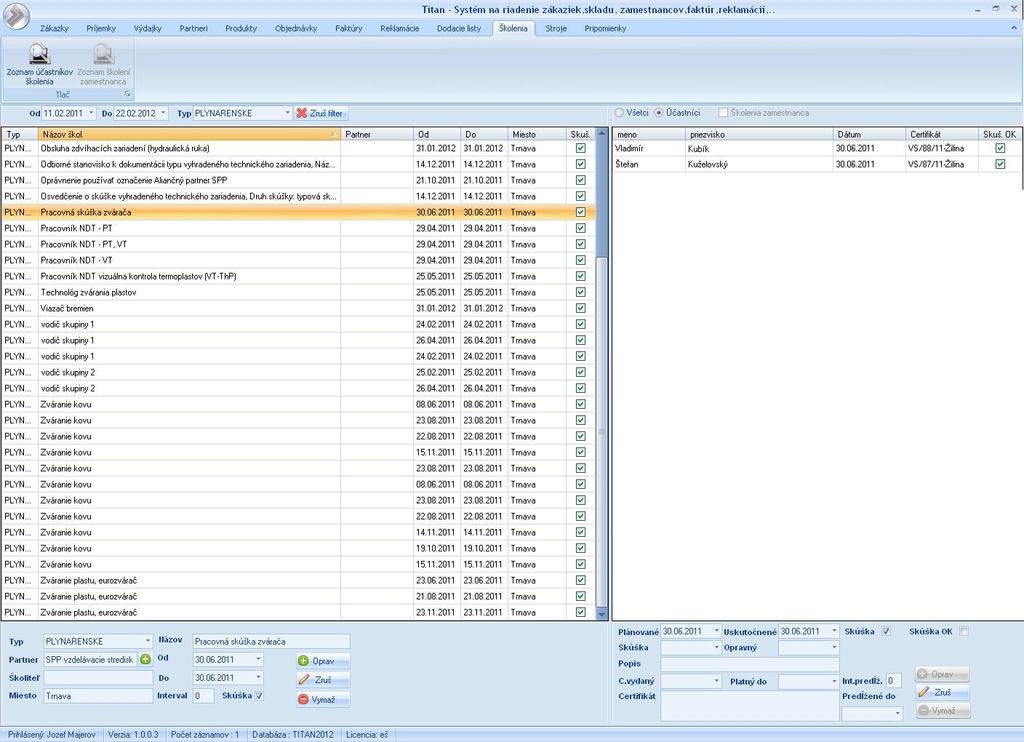1024x742 pixels.
Task: Toggle Skúš. checkbox for Pracovná skúška zvárača
Action: 581,212
